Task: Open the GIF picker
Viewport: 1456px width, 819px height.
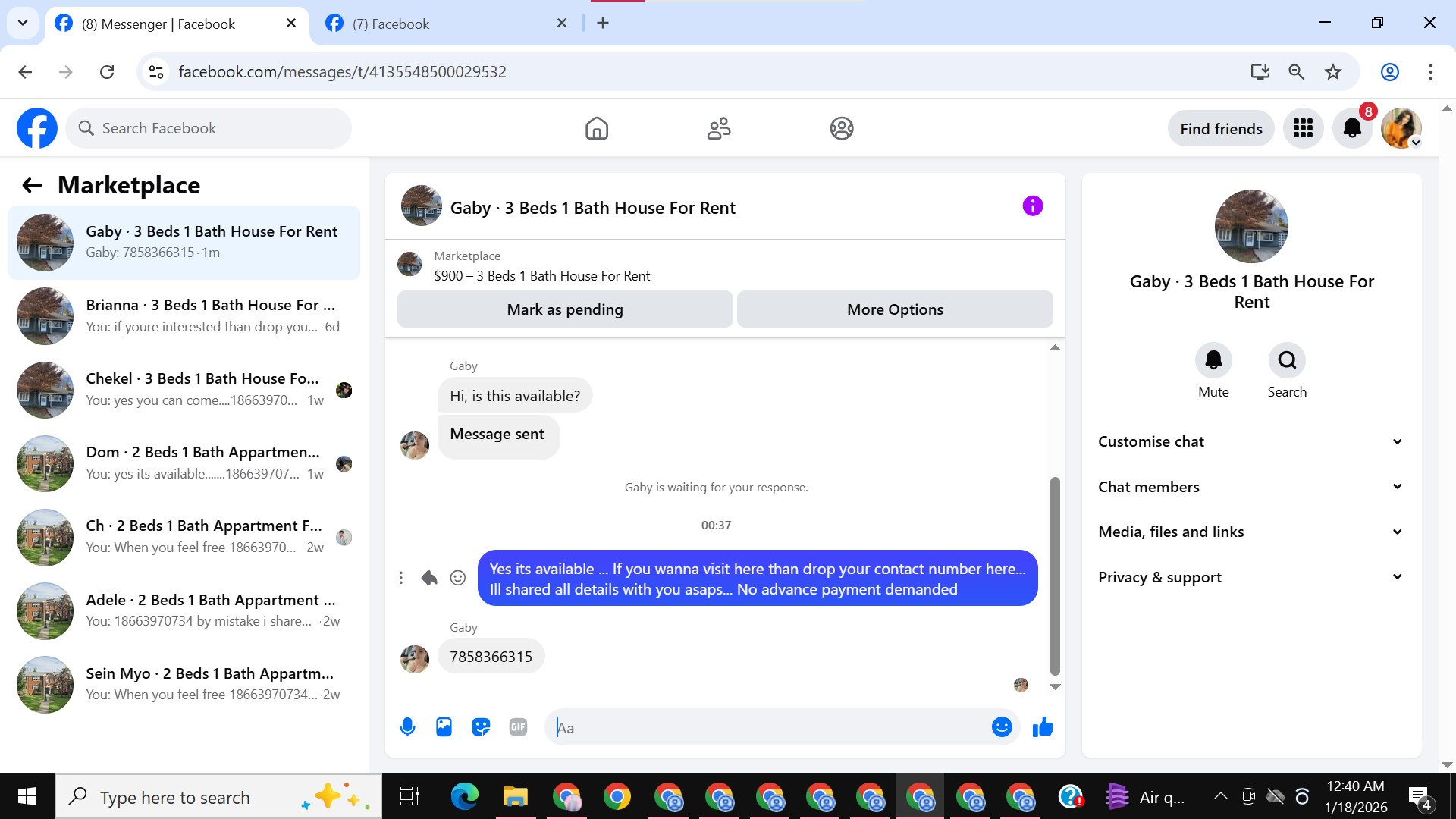Action: coord(518,727)
